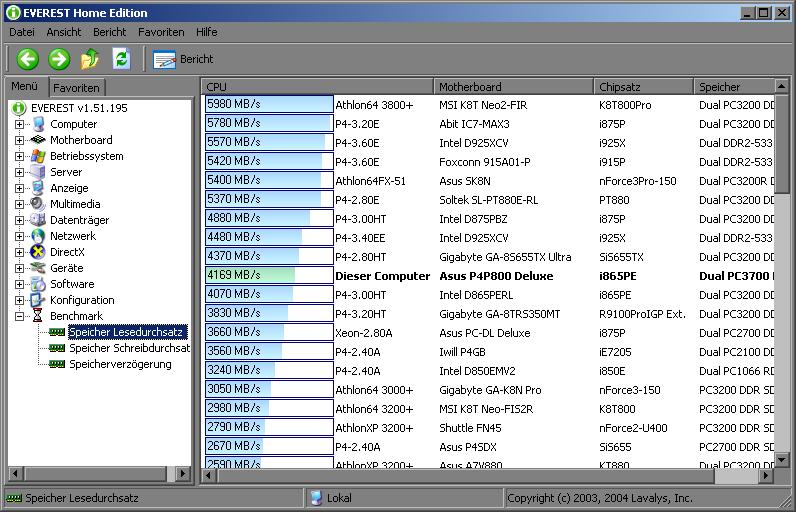The height and width of the screenshot is (512, 796).
Task: Open the Ansicht menu
Action: (x=63, y=32)
